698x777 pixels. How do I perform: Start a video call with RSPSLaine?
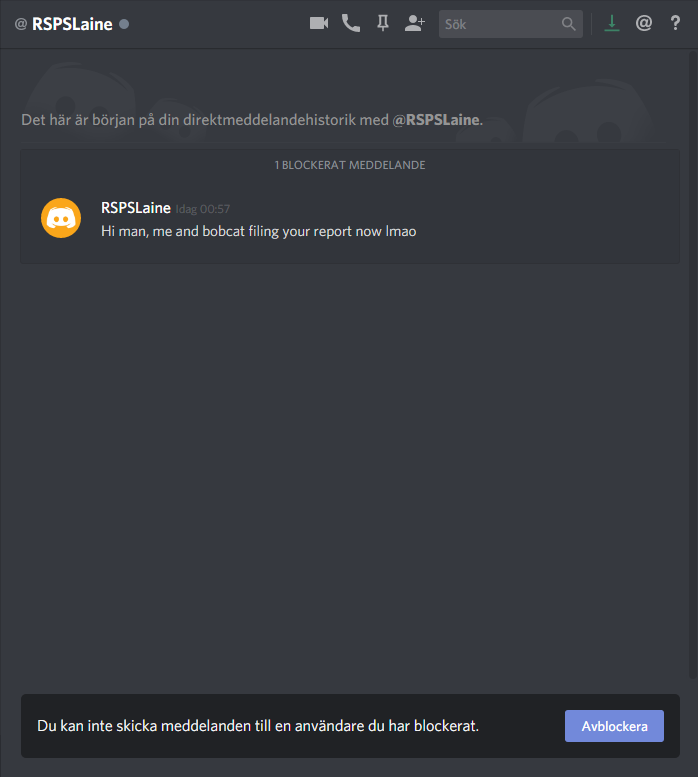tap(319, 23)
